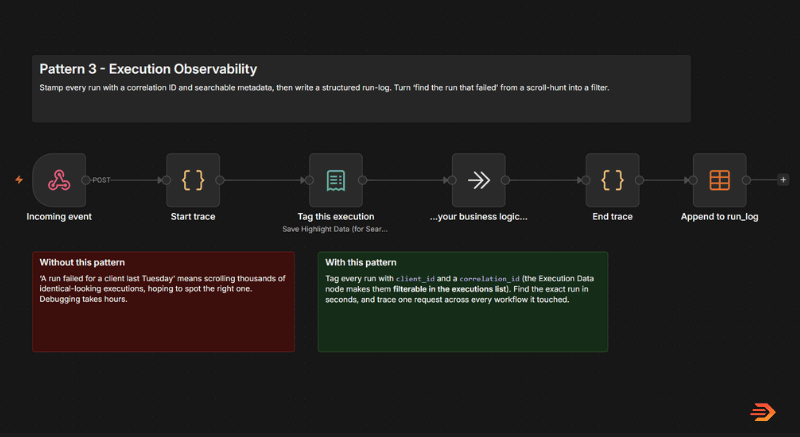This screenshot has width=800, height=437.
Task: Click the 'Incoming event' label
Action: point(59,217)
